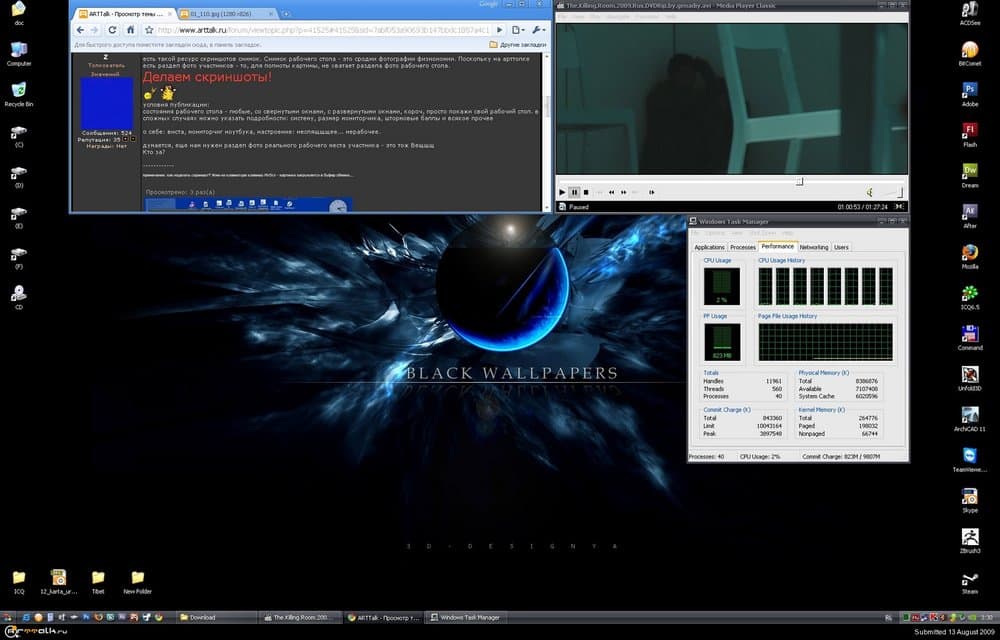
Task: Open the CD drive desktop icon
Action: tap(18, 297)
